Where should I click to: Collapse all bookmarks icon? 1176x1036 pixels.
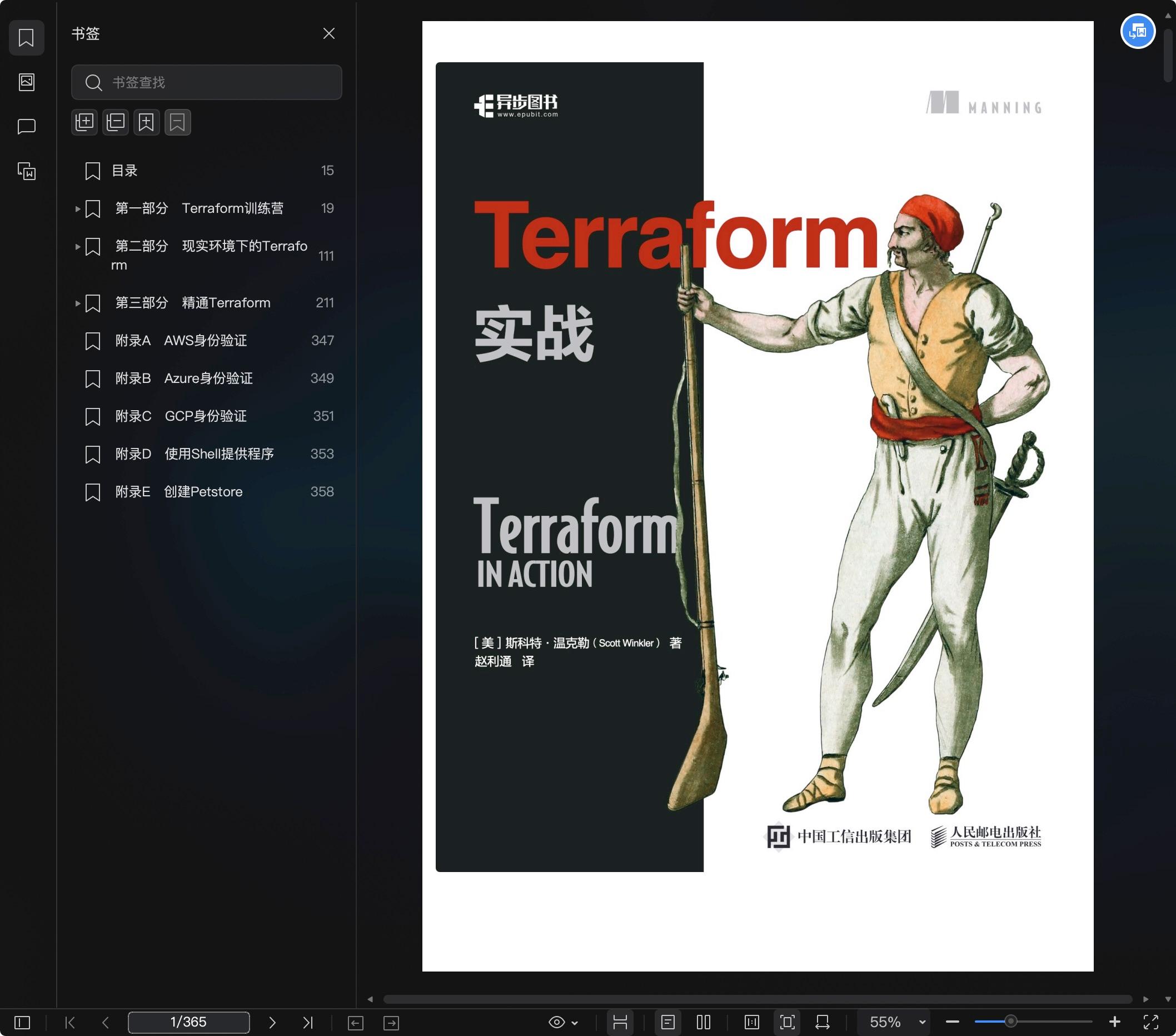116,122
